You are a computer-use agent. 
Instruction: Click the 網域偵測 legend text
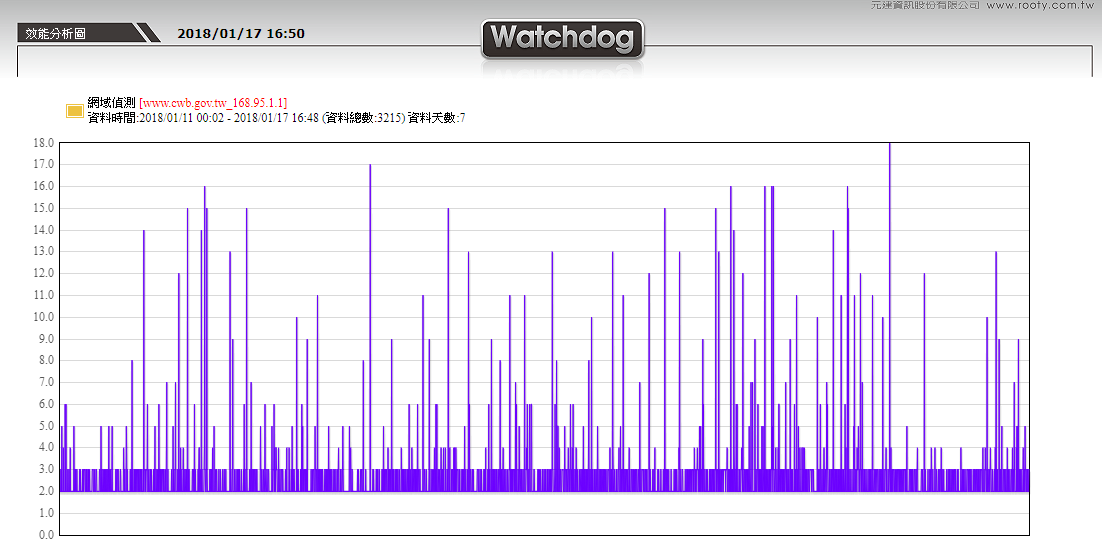coord(111,103)
